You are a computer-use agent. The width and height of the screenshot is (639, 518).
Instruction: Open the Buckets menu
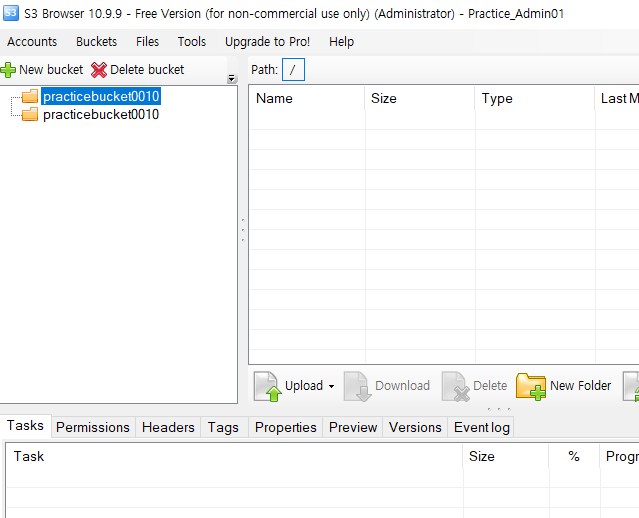pos(97,42)
